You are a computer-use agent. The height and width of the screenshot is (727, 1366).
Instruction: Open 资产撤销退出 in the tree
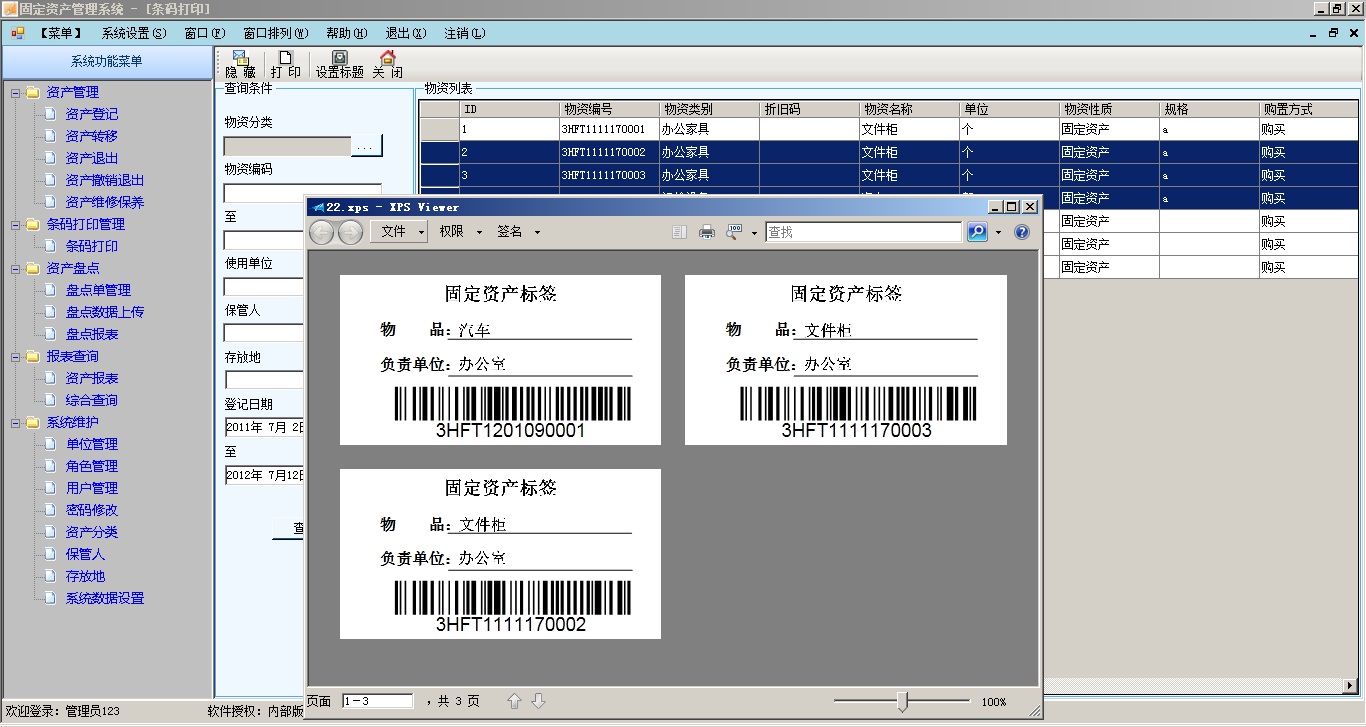pyautogui.click(x=105, y=180)
